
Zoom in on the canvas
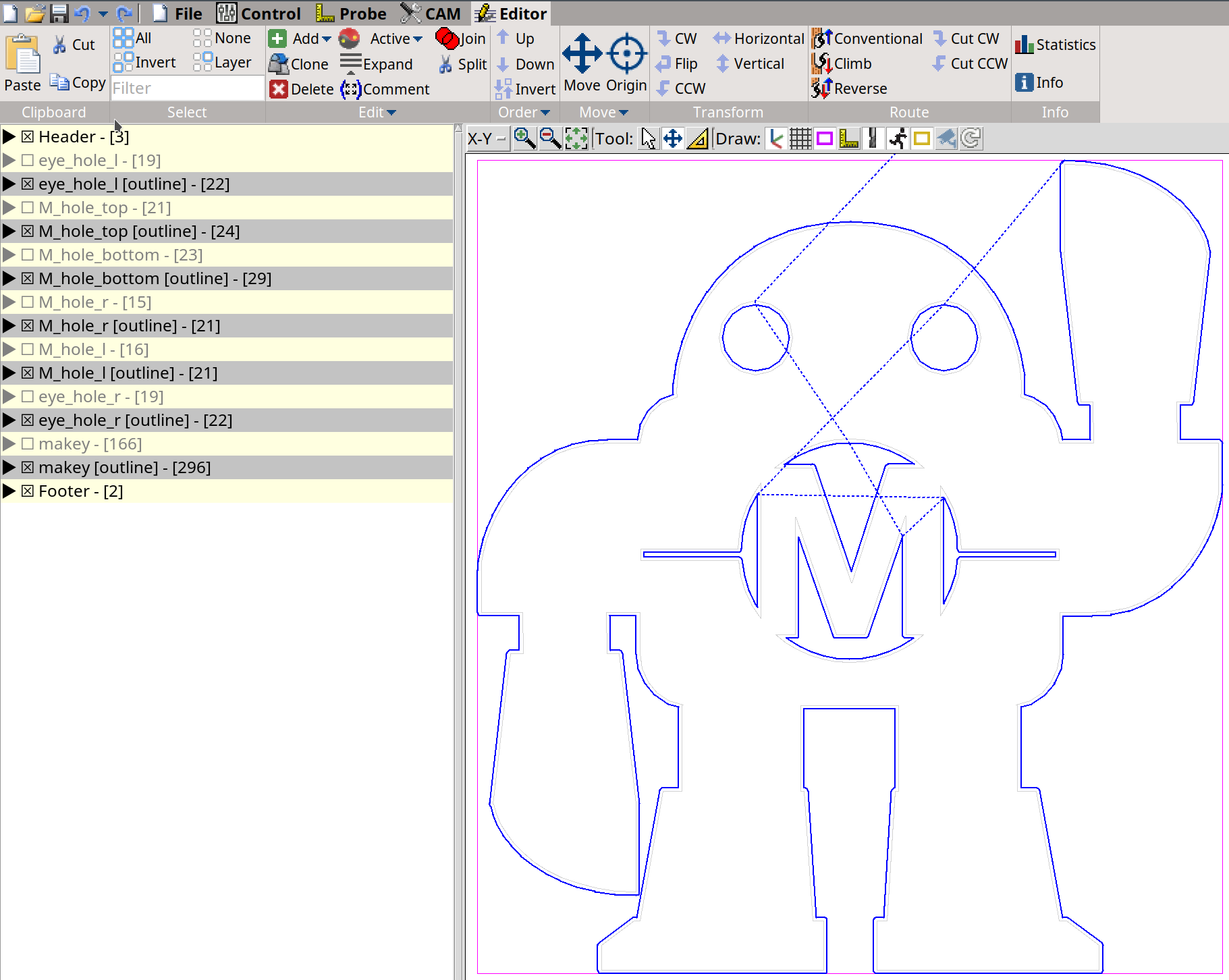(524, 138)
